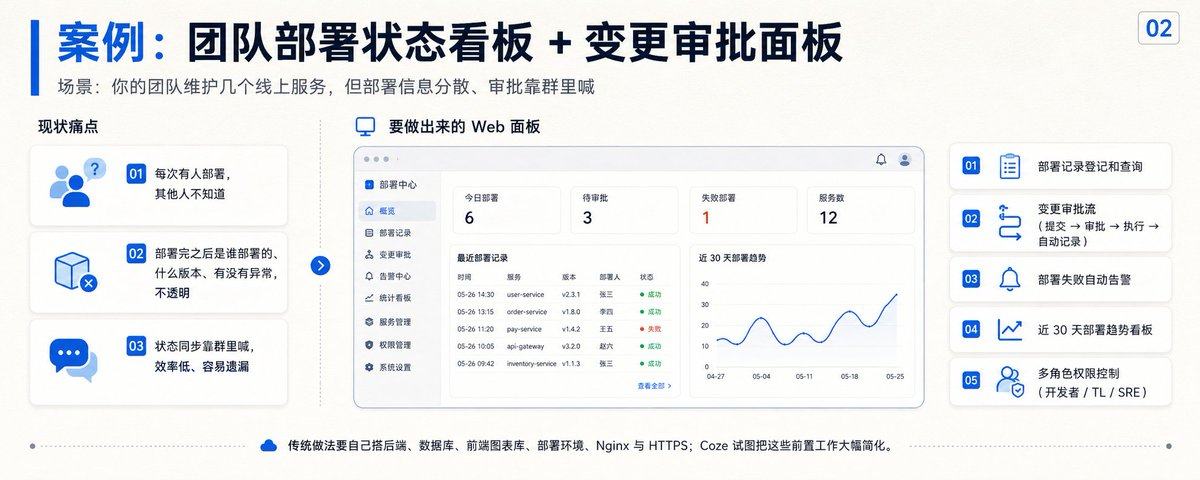Click the 统计看板 chart icon in sidebar
The height and width of the screenshot is (480, 1200).
[369, 299]
